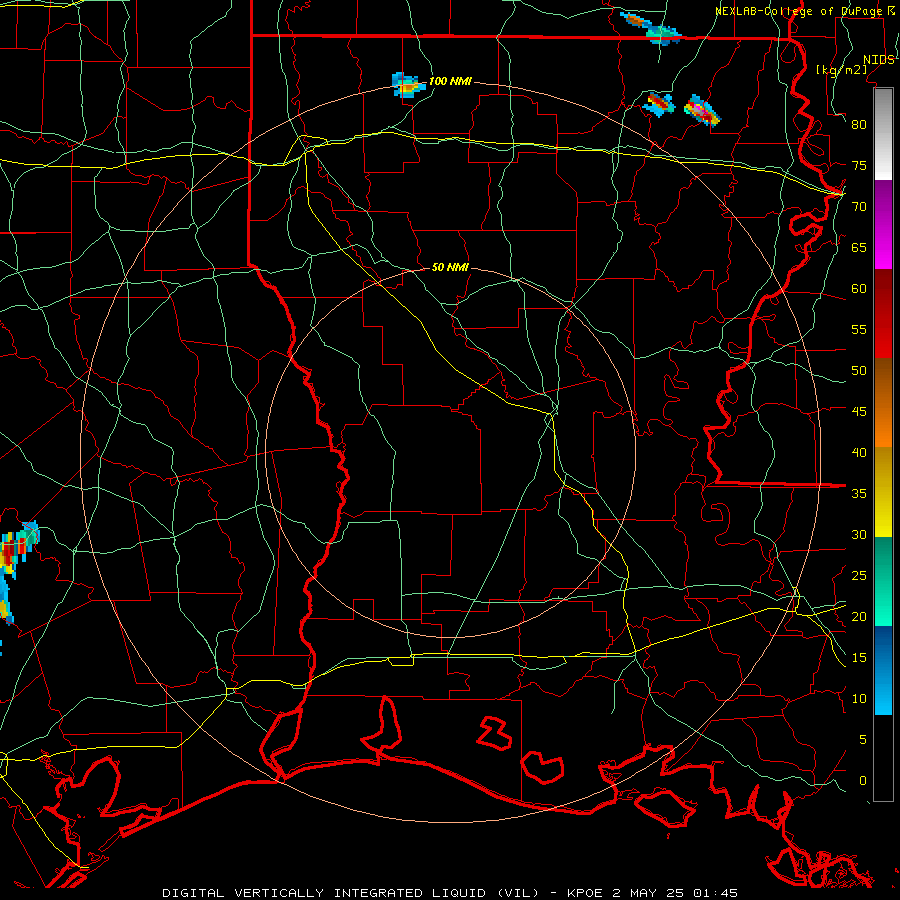The width and height of the screenshot is (900, 900).
Task: Click the "30" value on the color scale
Action: 859,534
